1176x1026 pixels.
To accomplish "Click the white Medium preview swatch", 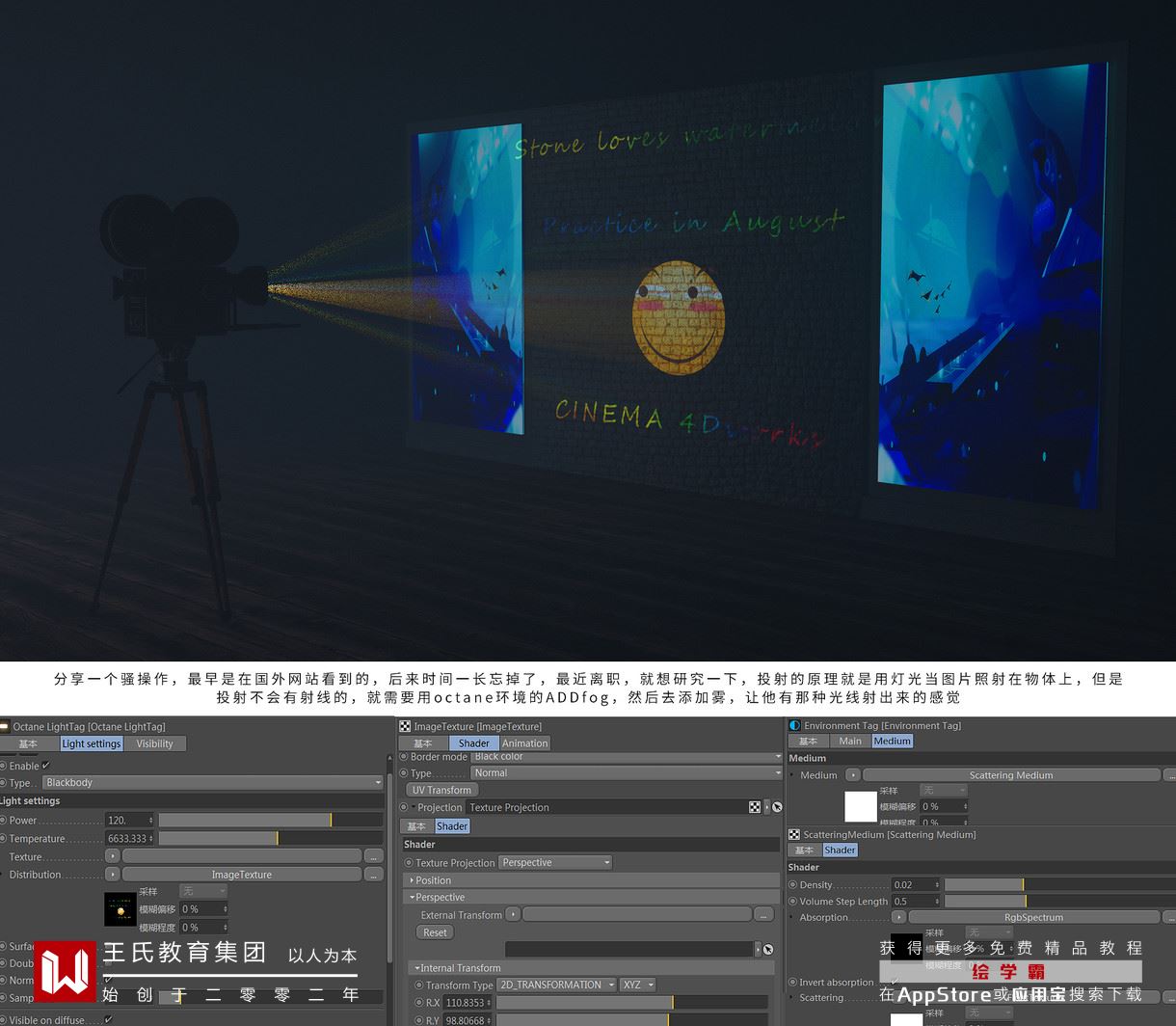I will point(861,806).
